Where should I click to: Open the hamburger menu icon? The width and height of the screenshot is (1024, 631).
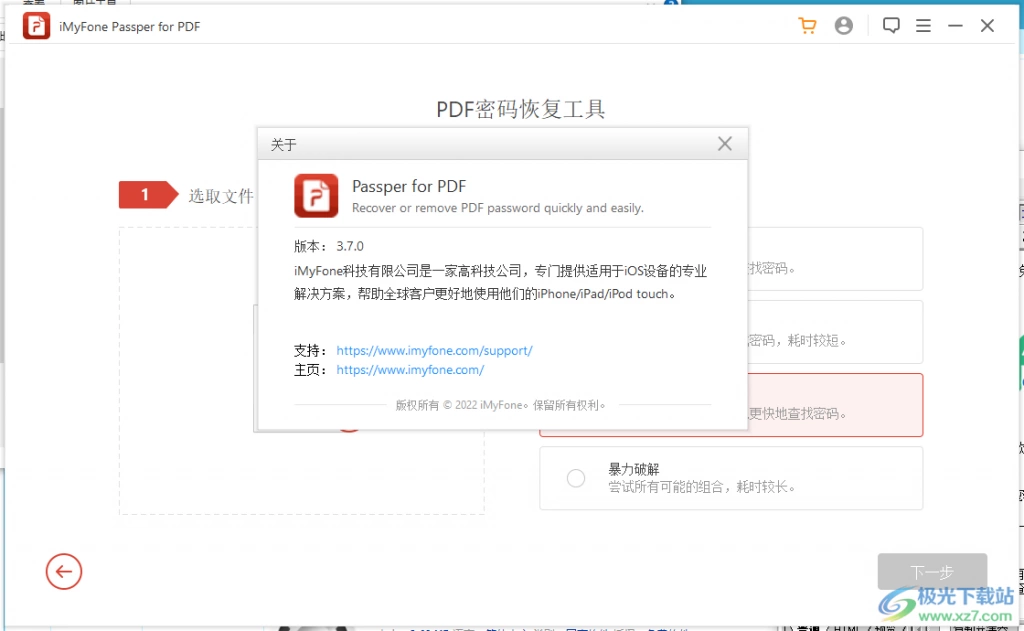(x=923, y=25)
